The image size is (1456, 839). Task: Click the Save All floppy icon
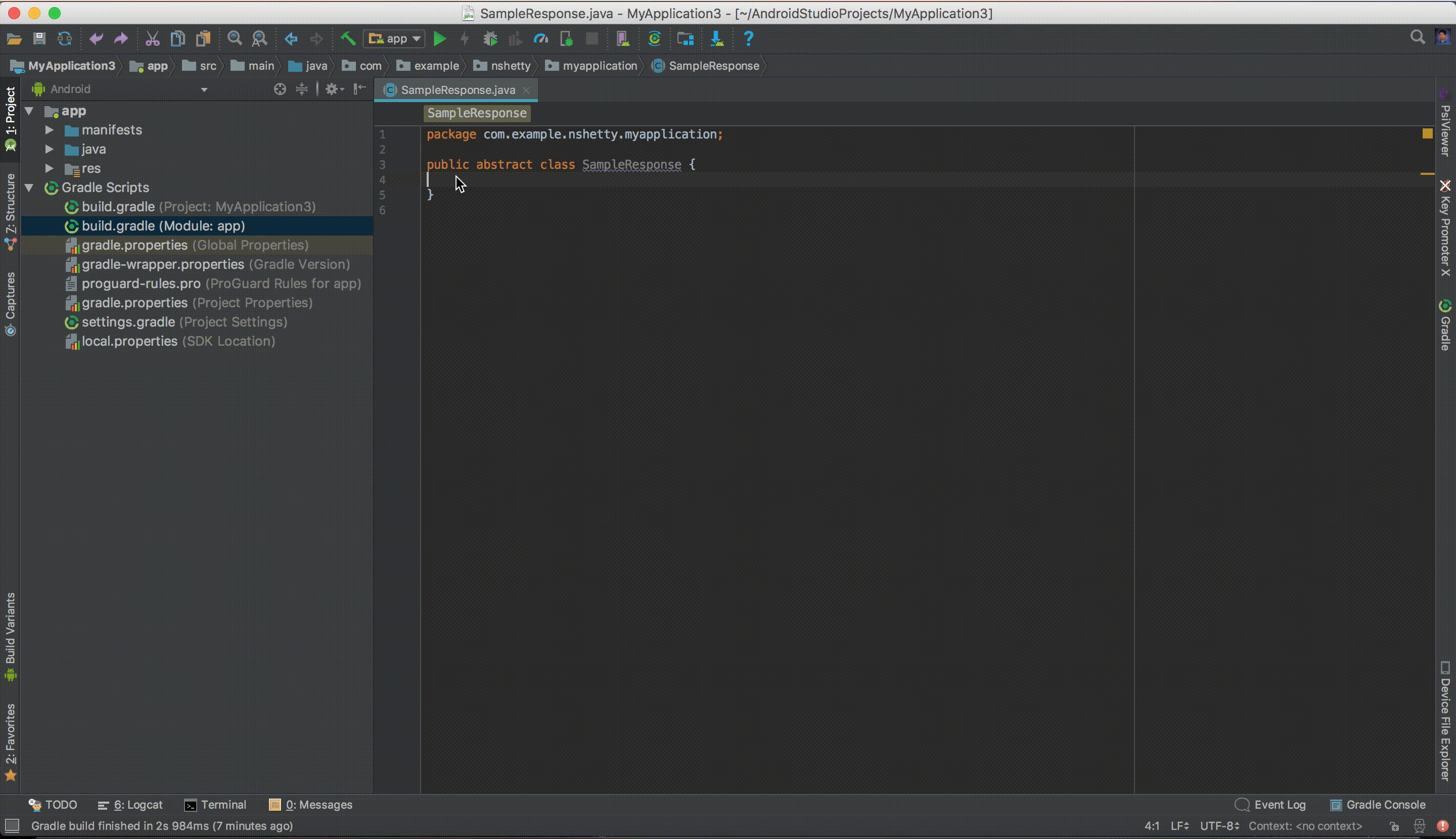39,38
